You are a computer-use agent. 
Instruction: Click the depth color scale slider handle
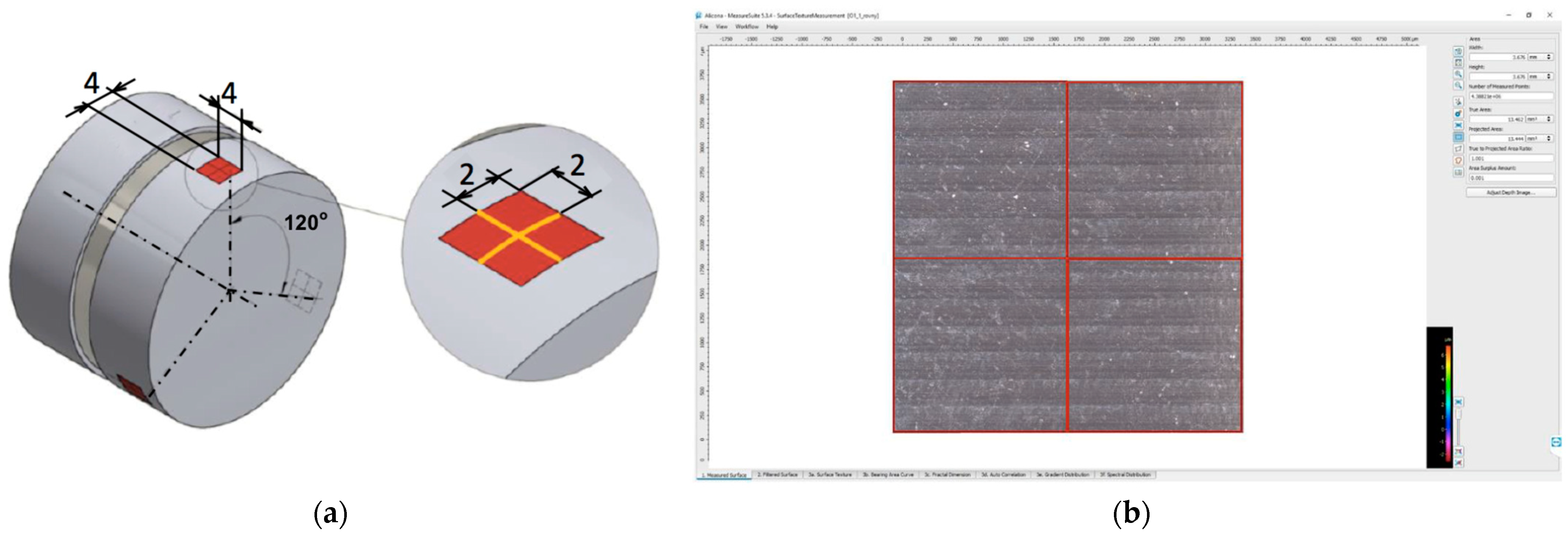[x=1459, y=414]
